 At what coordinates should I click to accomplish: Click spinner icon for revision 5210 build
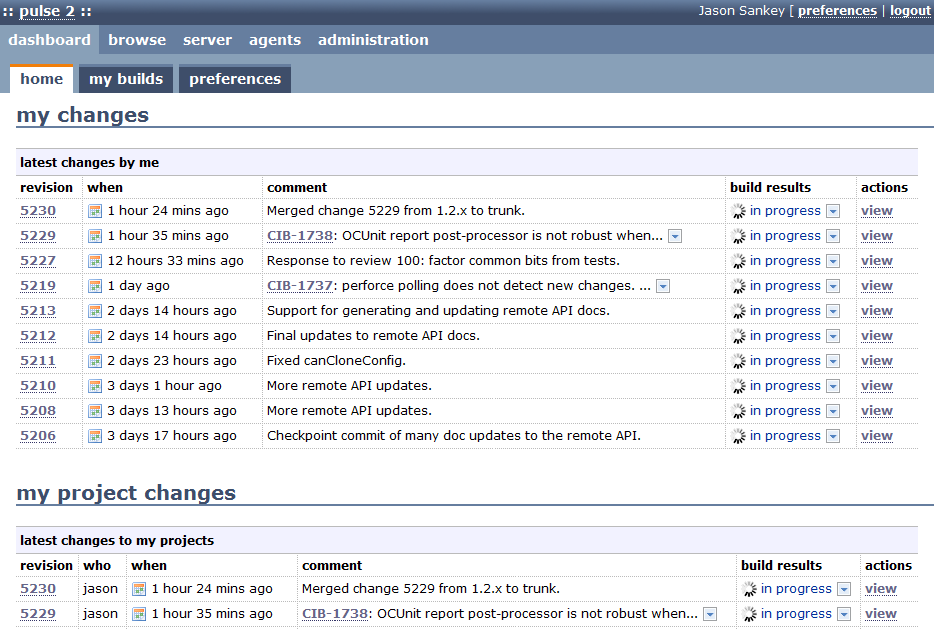coord(738,386)
